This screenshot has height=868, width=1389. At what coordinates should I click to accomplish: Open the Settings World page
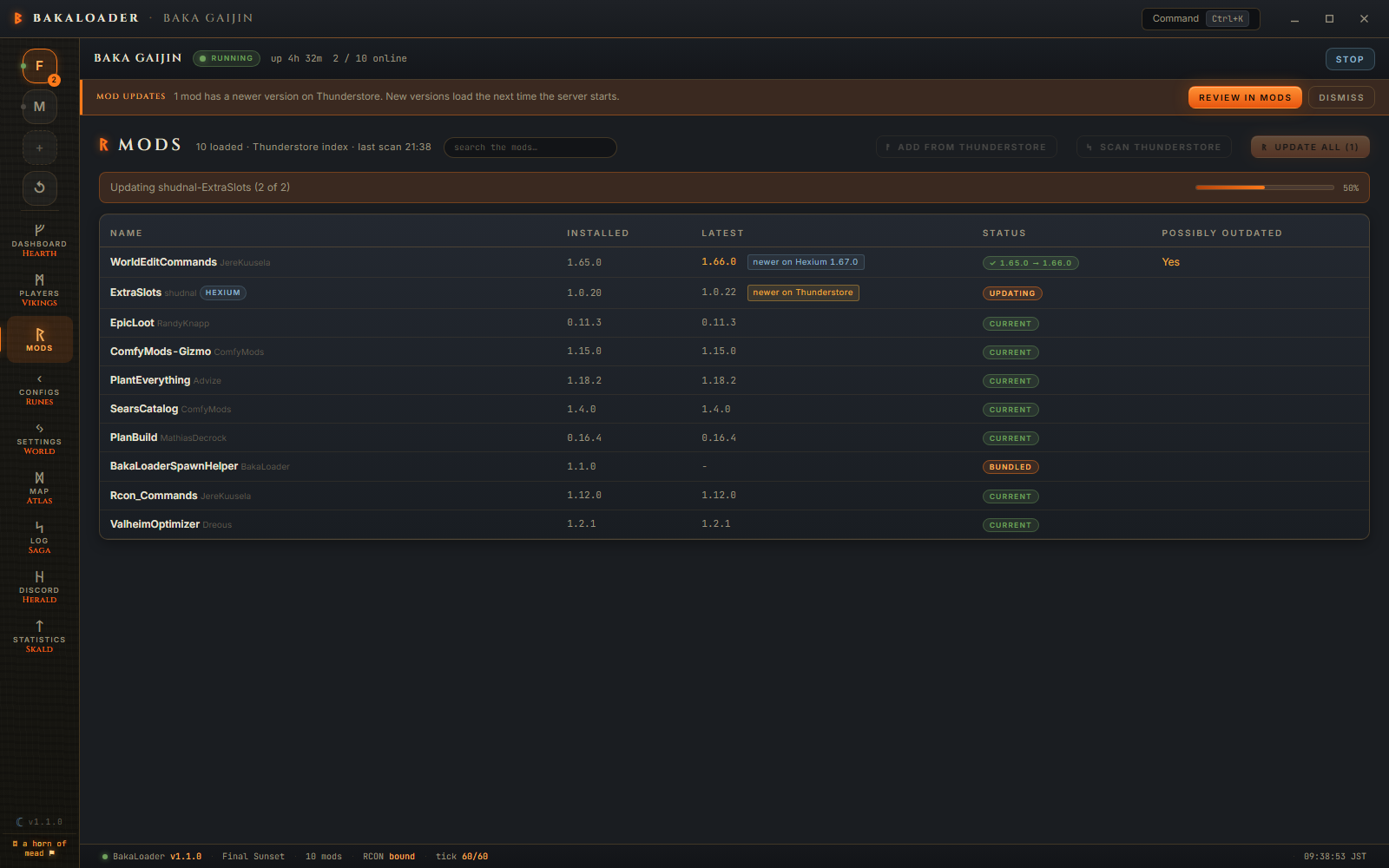tap(39, 439)
